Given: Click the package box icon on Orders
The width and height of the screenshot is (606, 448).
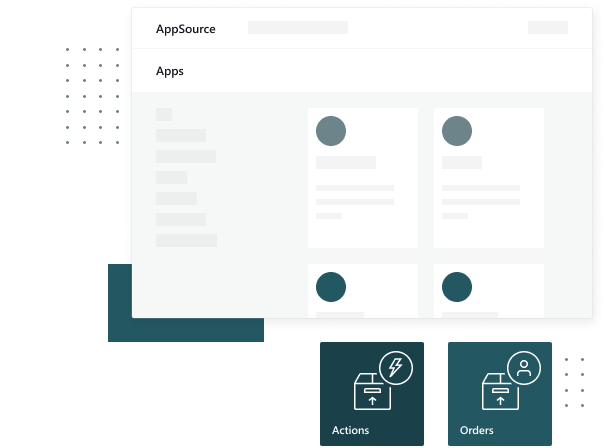Looking at the screenshot, I should pos(500,392).
